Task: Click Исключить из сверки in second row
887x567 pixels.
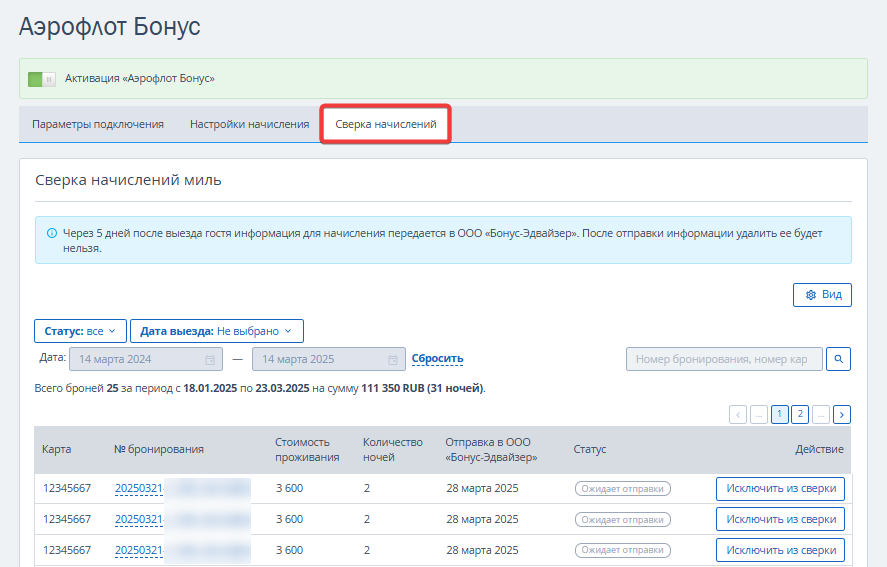Action: click(x=781, y=519)
